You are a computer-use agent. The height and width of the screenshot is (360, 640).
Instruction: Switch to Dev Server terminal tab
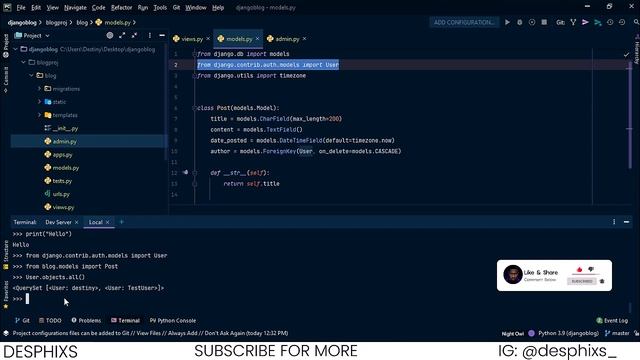58,222
